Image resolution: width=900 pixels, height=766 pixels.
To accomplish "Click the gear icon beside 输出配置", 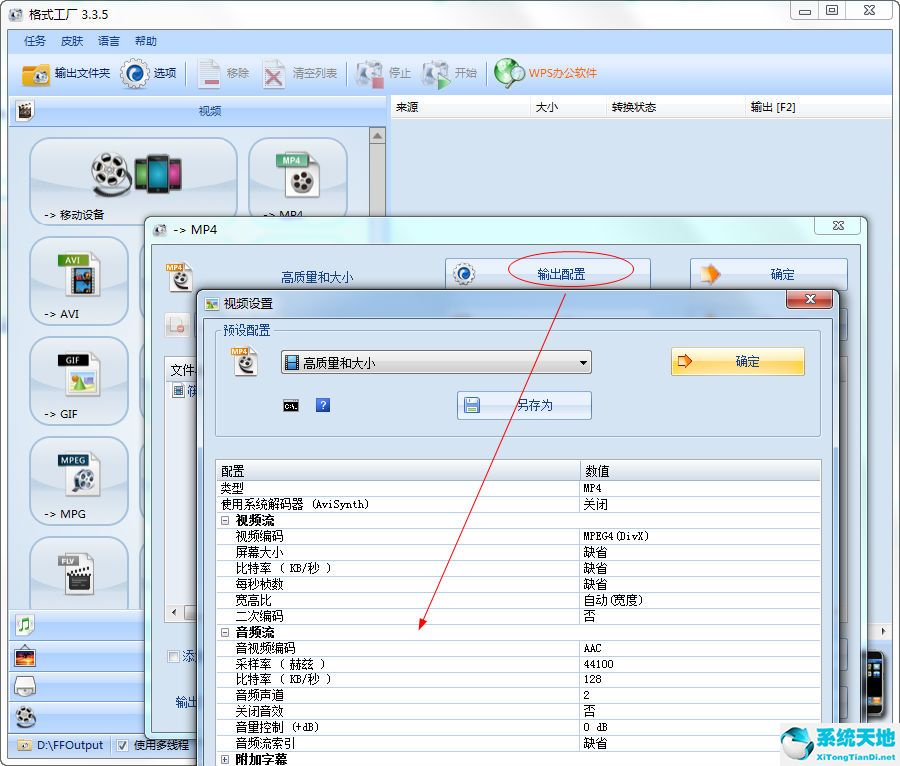I will point(464,274).
